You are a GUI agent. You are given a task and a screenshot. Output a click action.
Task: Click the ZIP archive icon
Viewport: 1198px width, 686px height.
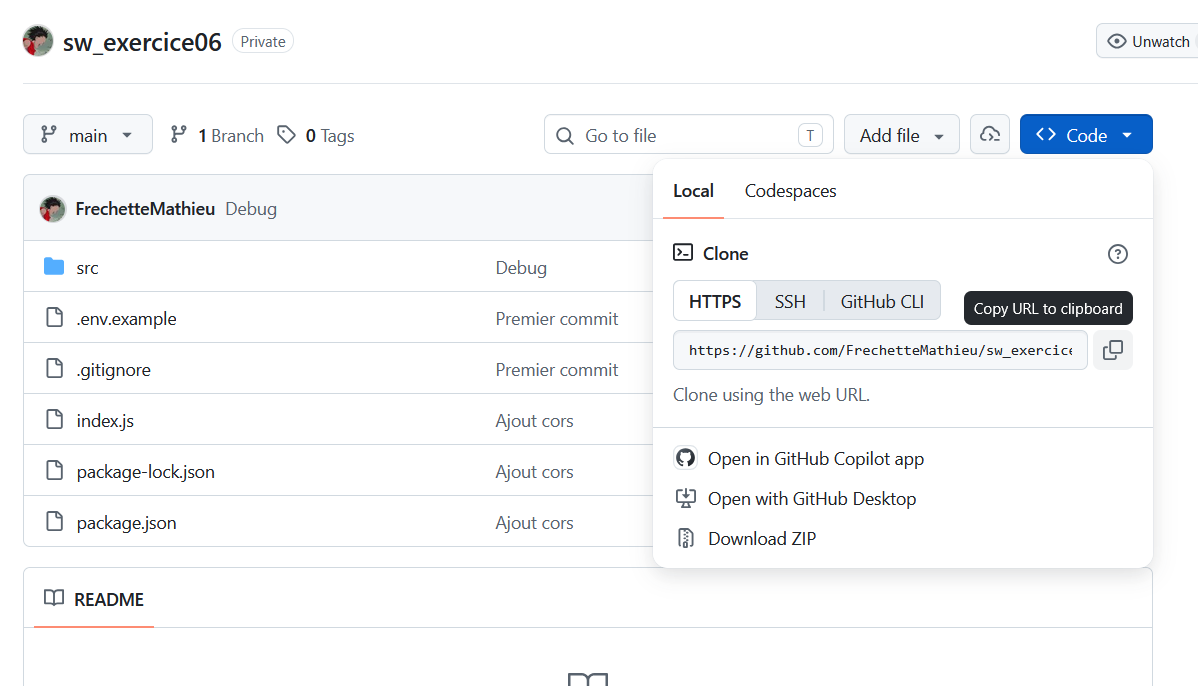pos(685,538)
